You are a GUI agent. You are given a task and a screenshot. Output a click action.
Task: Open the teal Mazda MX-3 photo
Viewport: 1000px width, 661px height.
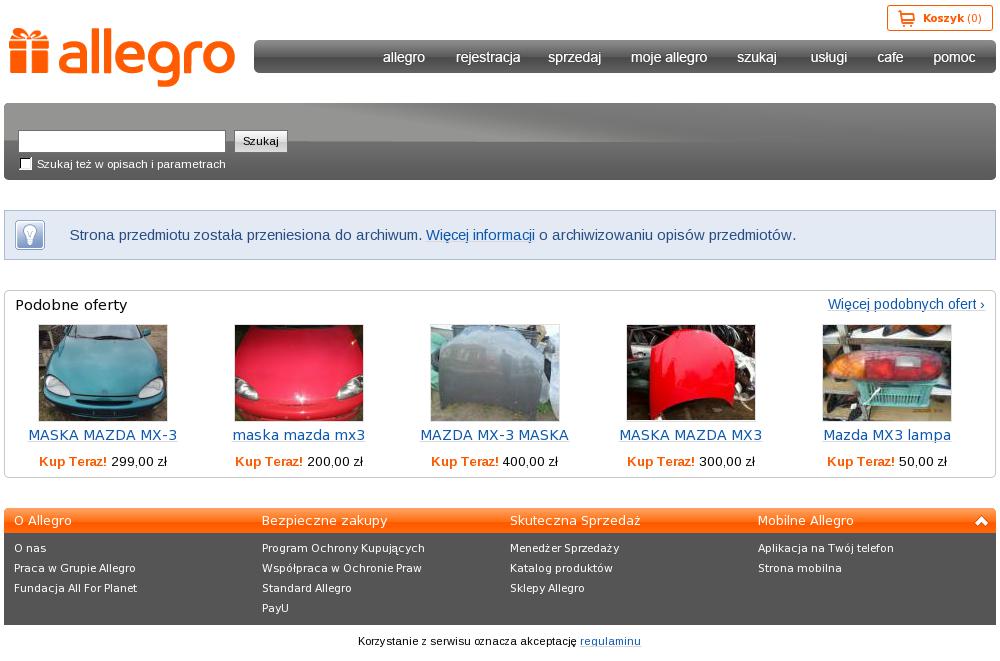pyautogui.click(x=103, y=373)
